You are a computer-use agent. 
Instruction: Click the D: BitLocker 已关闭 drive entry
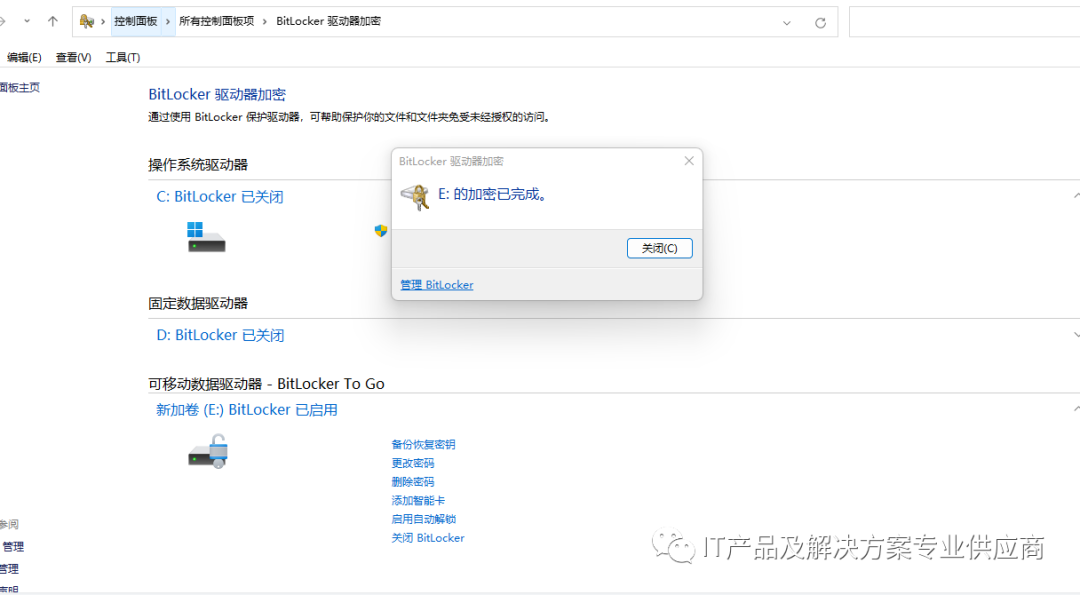[x=220, y=335]
